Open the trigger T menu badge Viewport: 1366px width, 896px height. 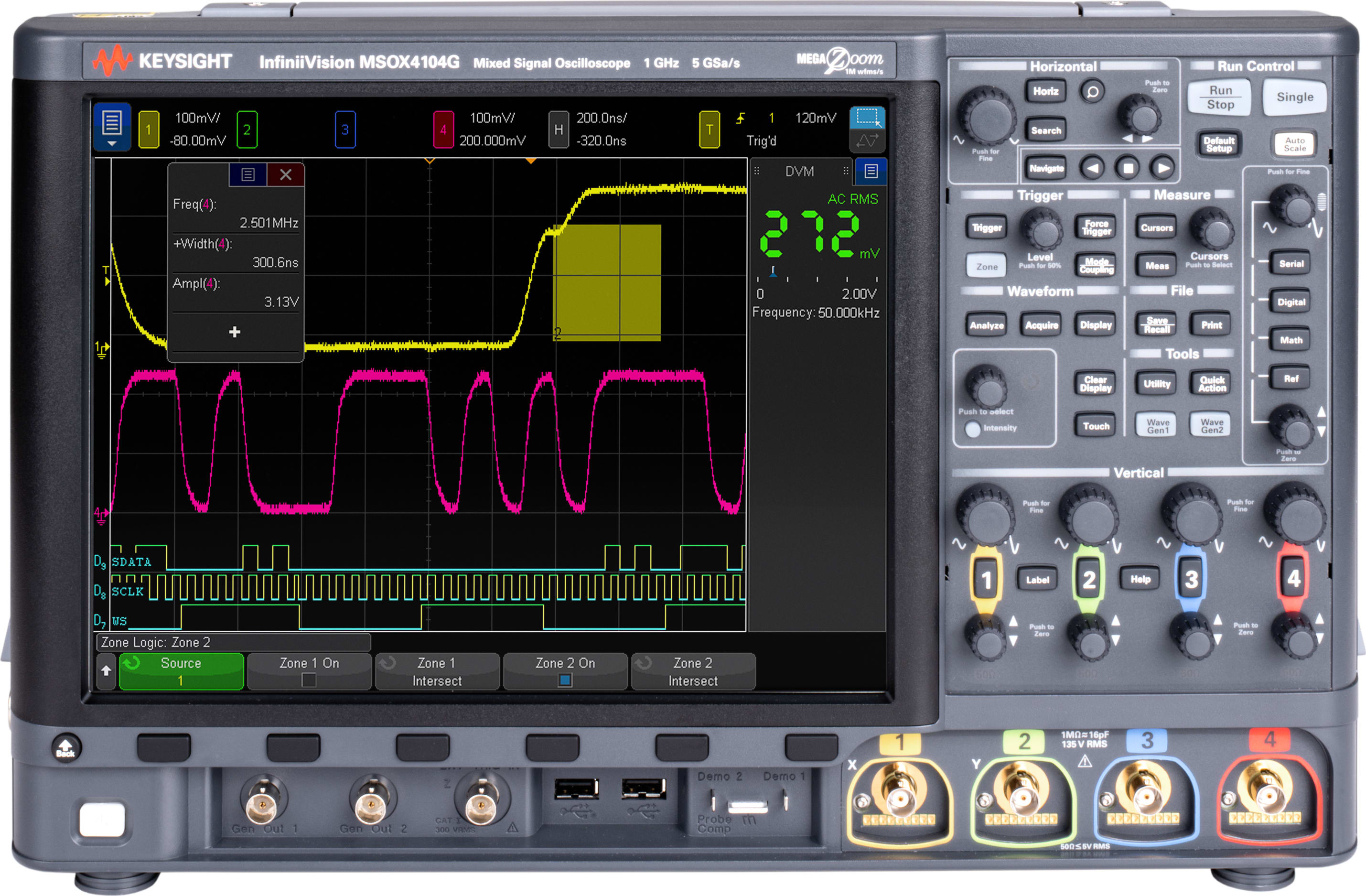pos(710,129)
